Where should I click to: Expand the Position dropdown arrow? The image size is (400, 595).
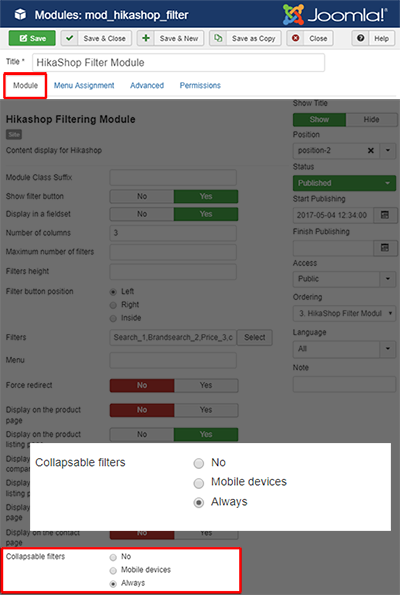[x=388, y=151]
